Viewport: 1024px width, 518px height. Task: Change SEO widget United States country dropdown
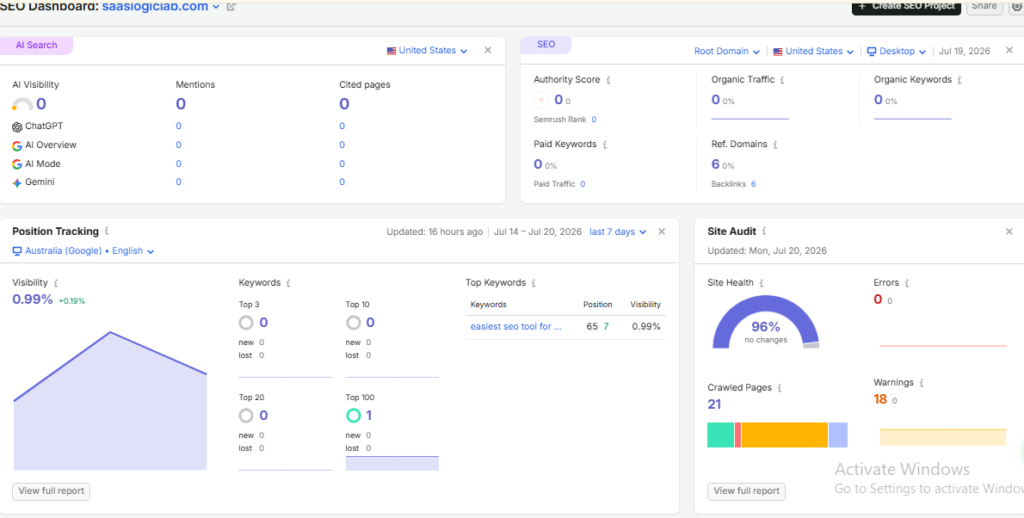coord(813,51)
